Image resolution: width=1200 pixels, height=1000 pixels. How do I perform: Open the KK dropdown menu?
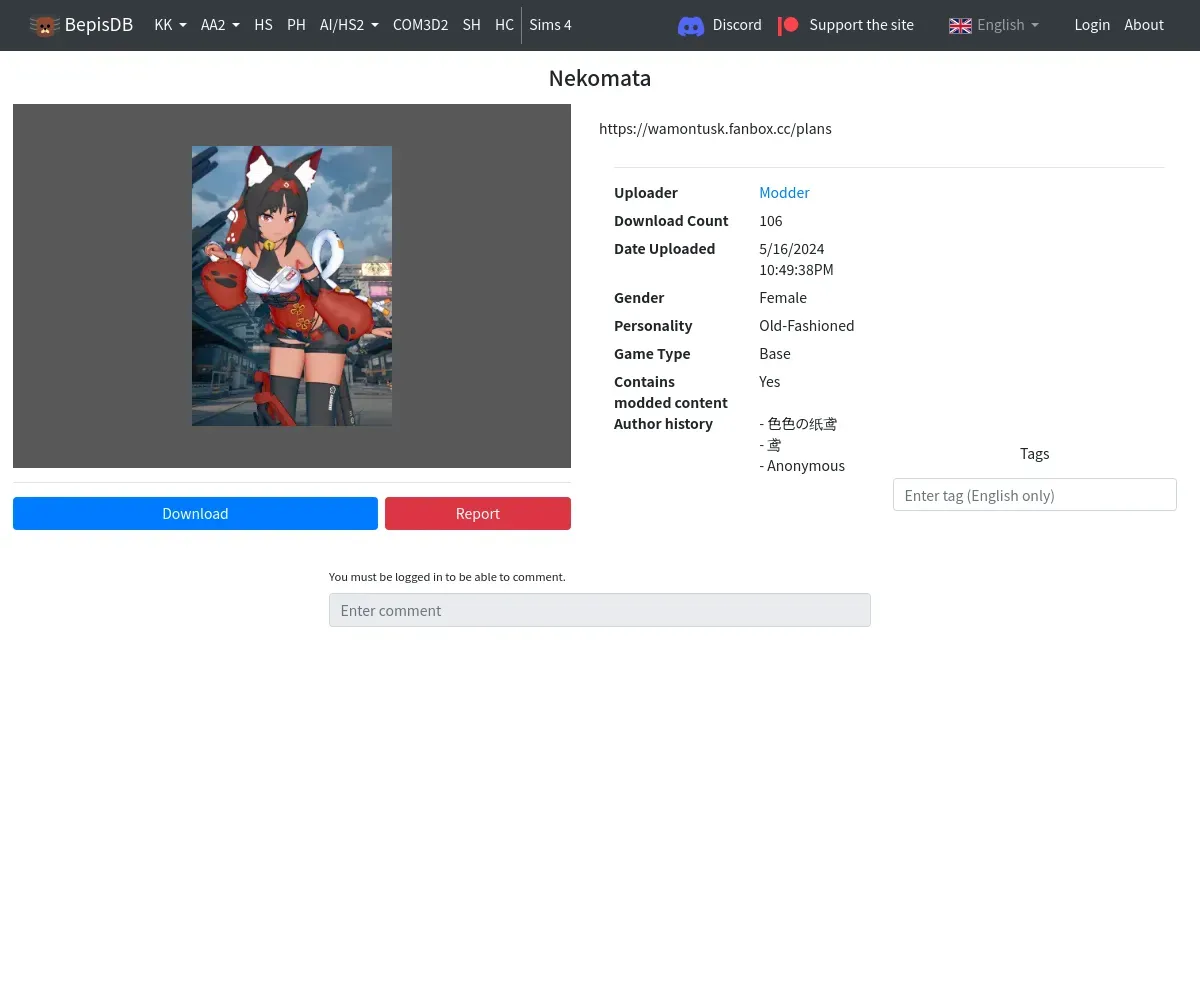pos(170,25)
